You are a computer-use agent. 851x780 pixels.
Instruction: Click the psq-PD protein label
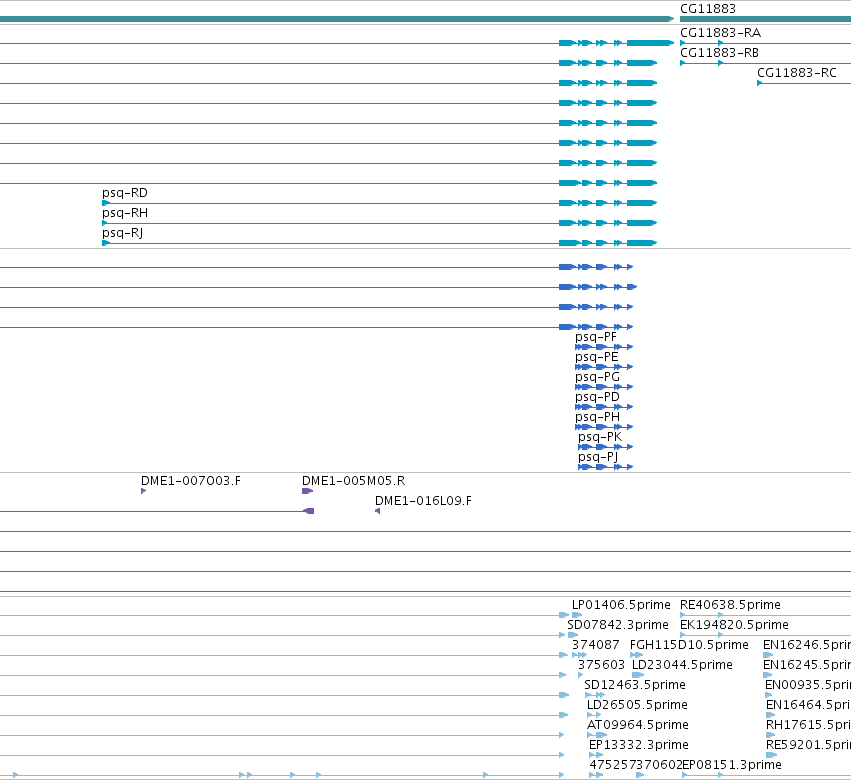597,397
